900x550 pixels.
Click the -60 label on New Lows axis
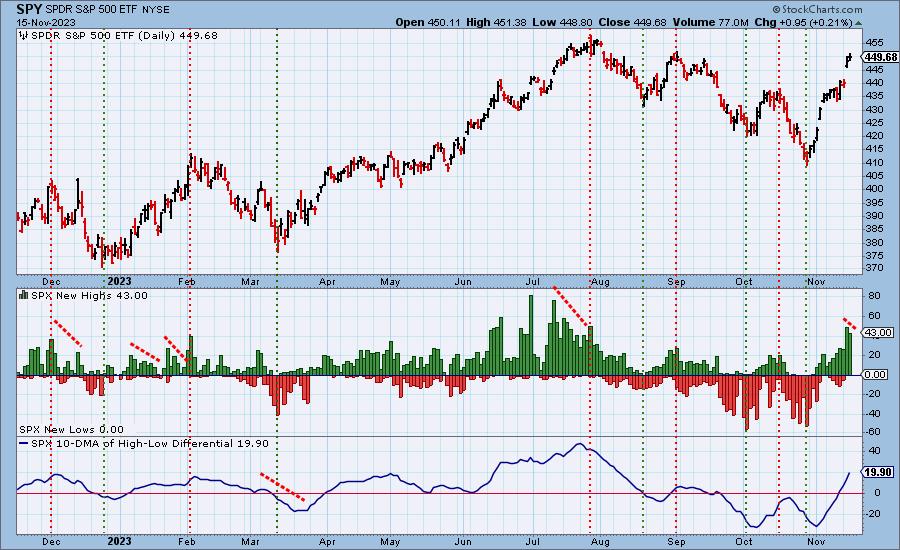coord(873,432)
